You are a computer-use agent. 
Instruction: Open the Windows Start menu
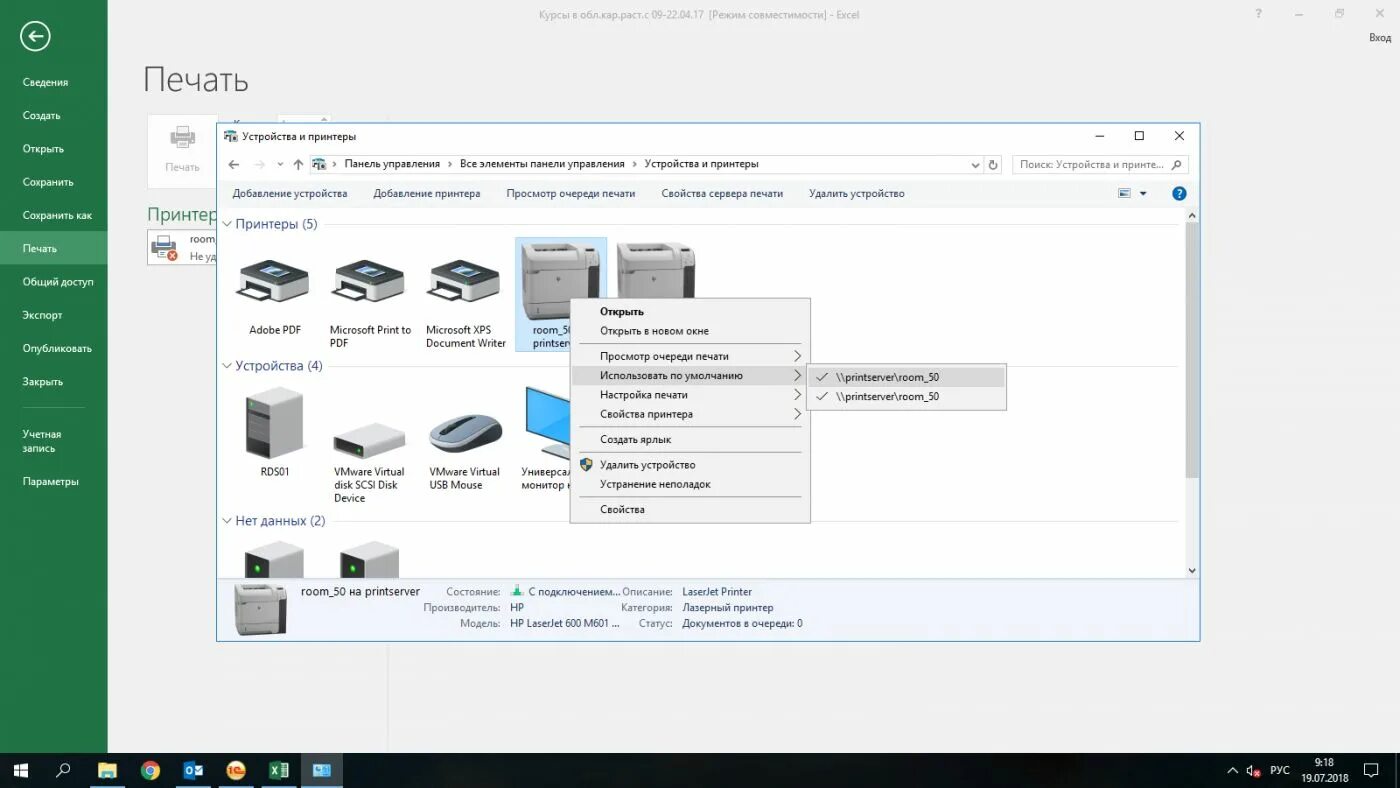coord(20,770)
